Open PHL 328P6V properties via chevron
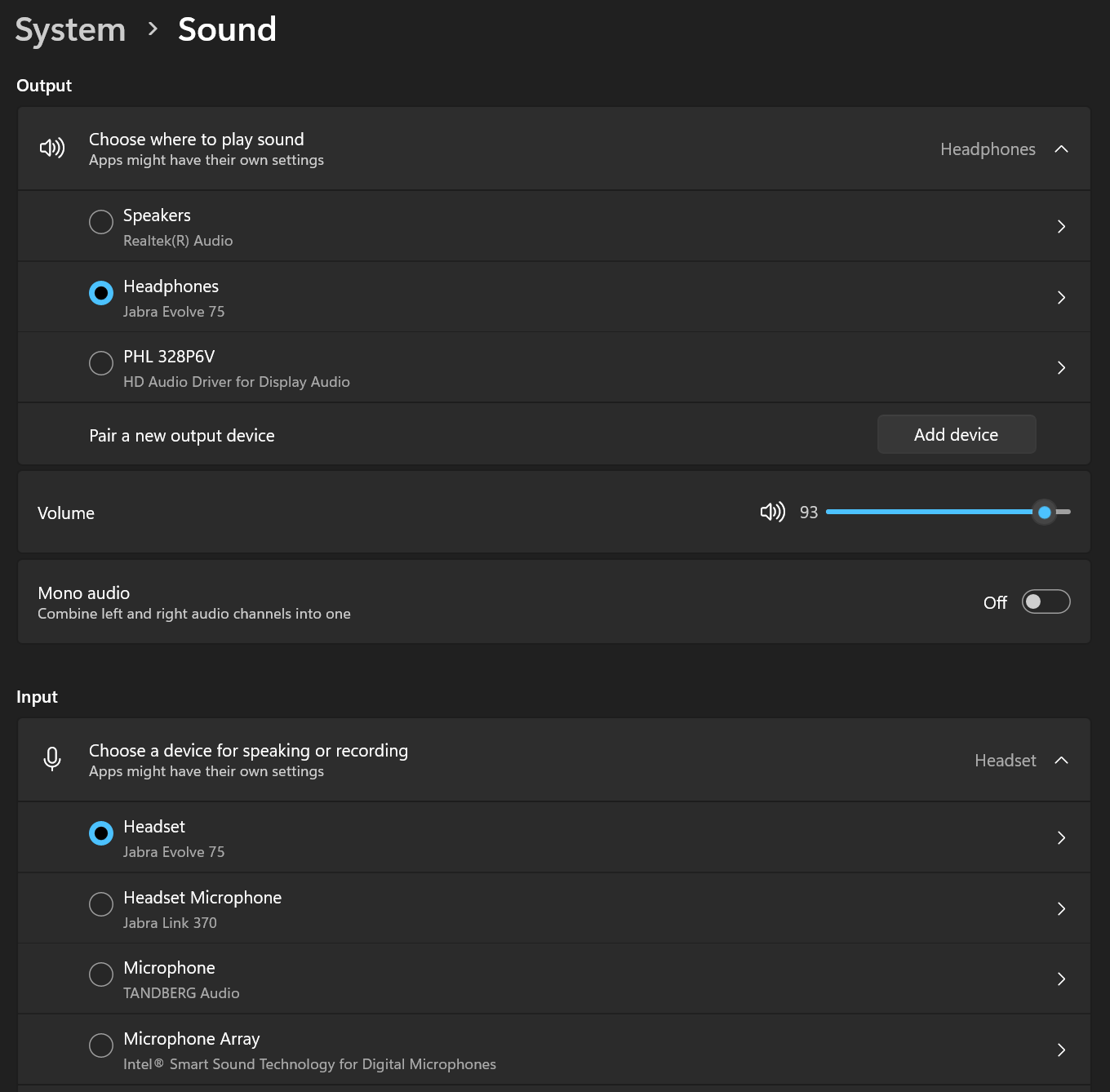The height and width of the screenshot is (1092, 1110). point(1061,367)
